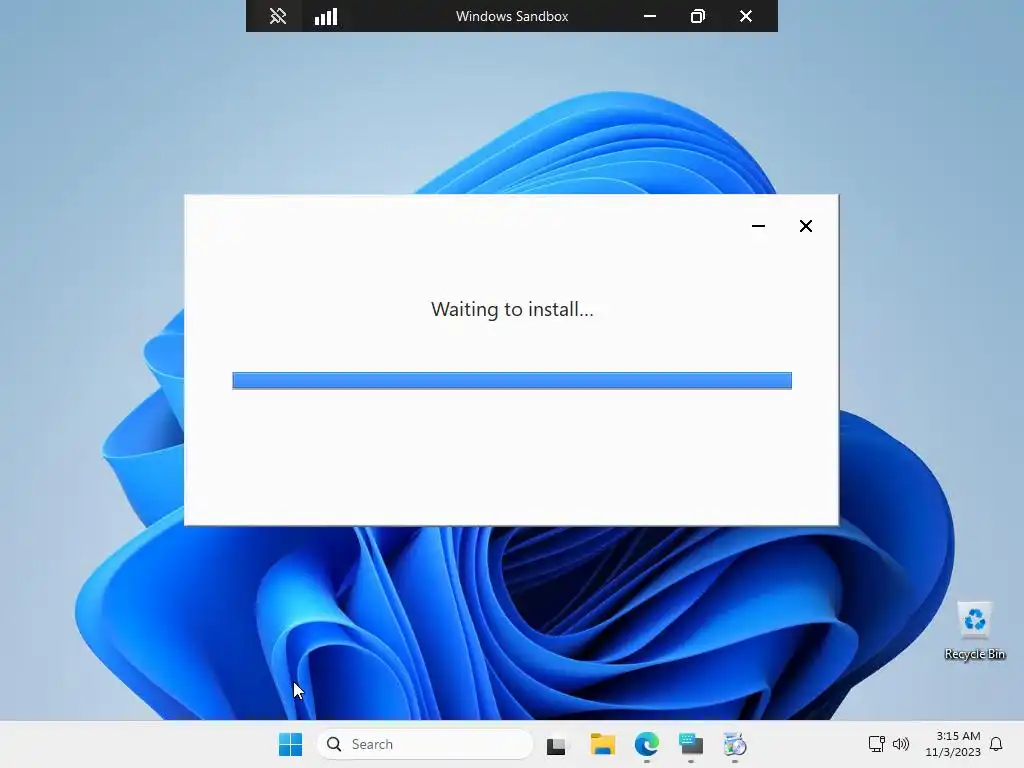Select the Recycle Bin desktop icon
This screenshot has width=1024, height=768.
pyautogui.click(x=974, y=631)
